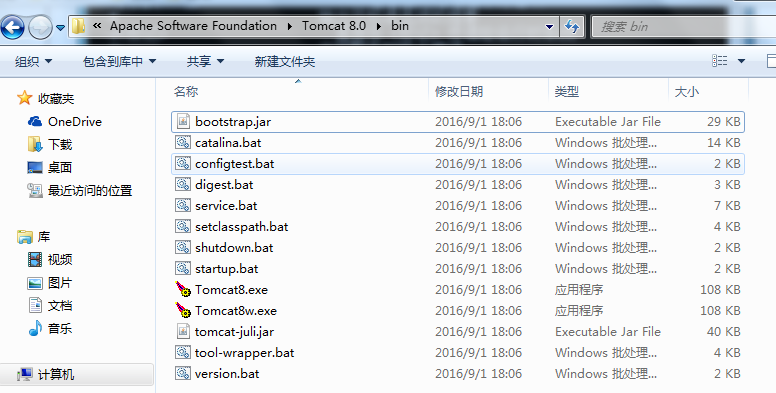Click the folder icon in address bar
The image size is (776, 393).
[79, 26]
